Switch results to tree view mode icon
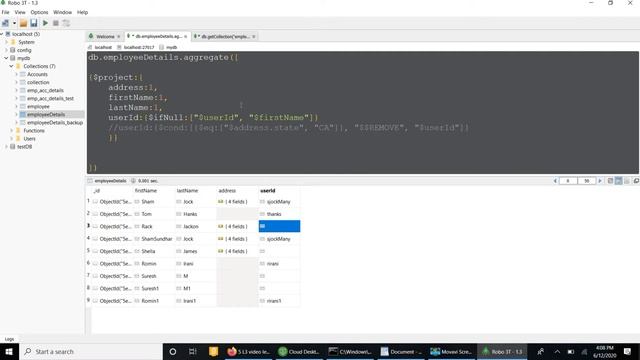The image size is (640, 360). [610, 181]
